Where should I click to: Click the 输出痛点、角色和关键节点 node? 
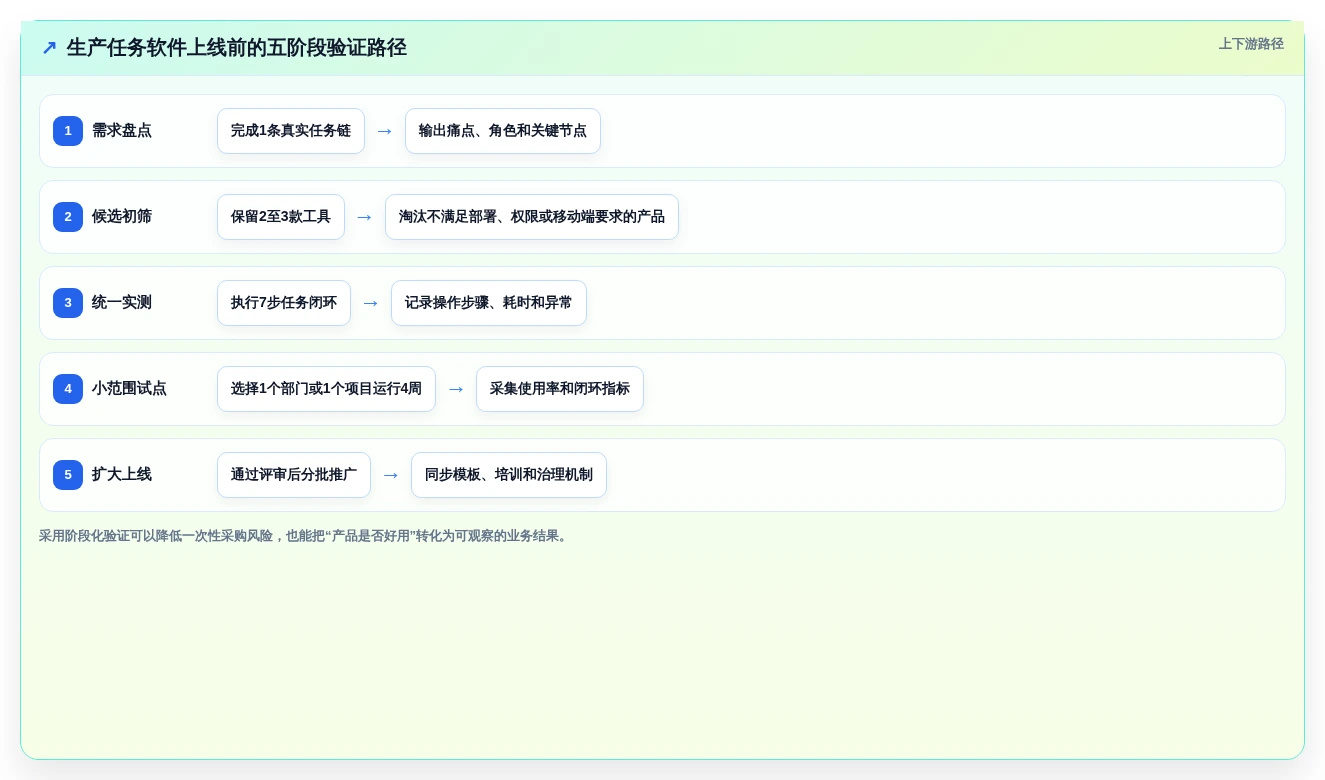(x=503, y=131)
